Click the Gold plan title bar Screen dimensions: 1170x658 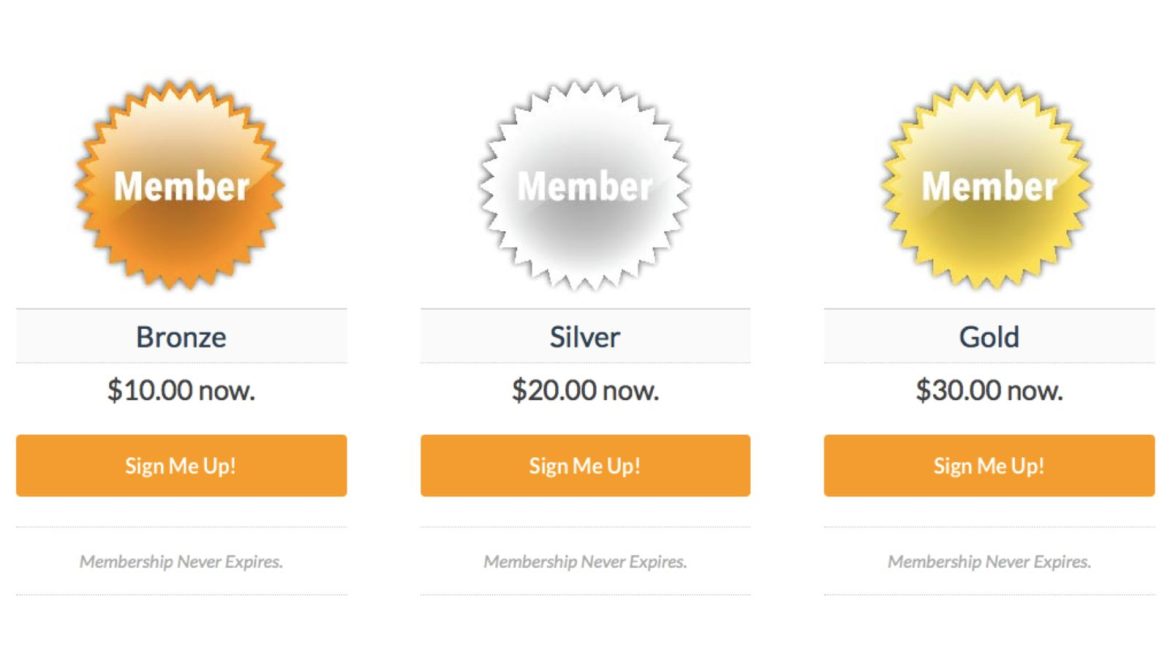pos(988,337)
